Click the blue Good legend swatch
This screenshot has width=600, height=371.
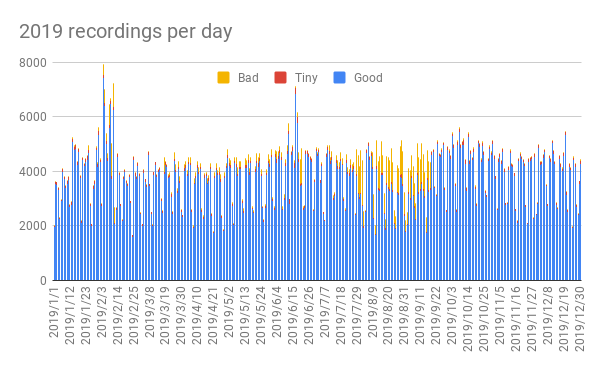pos(339,78)
